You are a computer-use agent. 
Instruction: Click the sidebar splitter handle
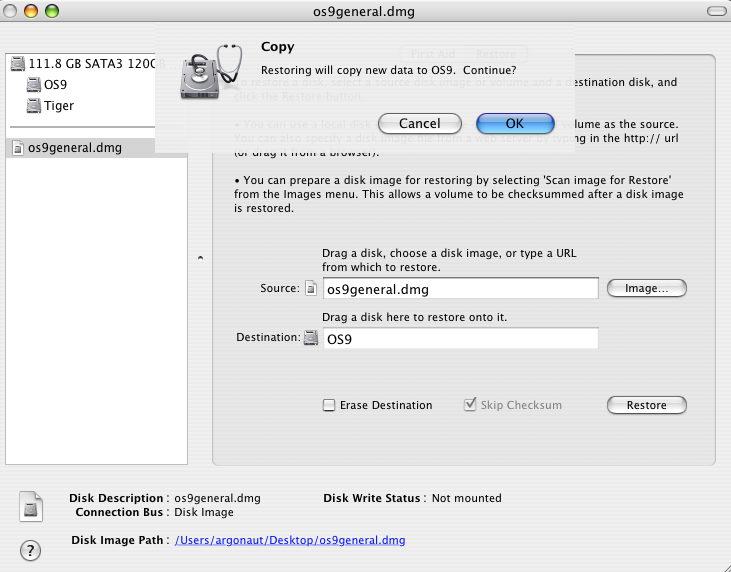(200, 257)
